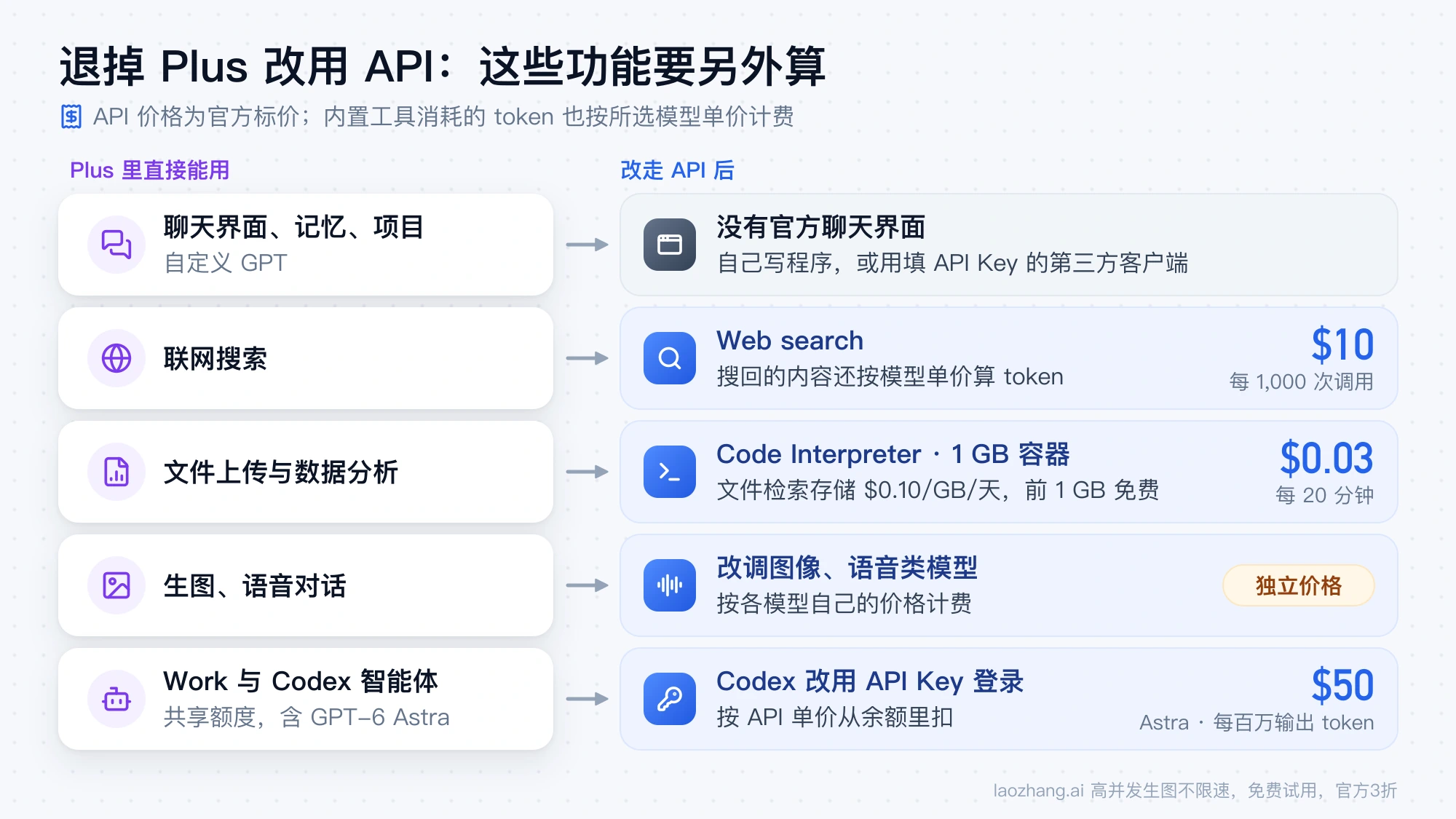Screen dimensions: 1456x819
Task: Click the $10 price
Action: (x=1342, y=344)
